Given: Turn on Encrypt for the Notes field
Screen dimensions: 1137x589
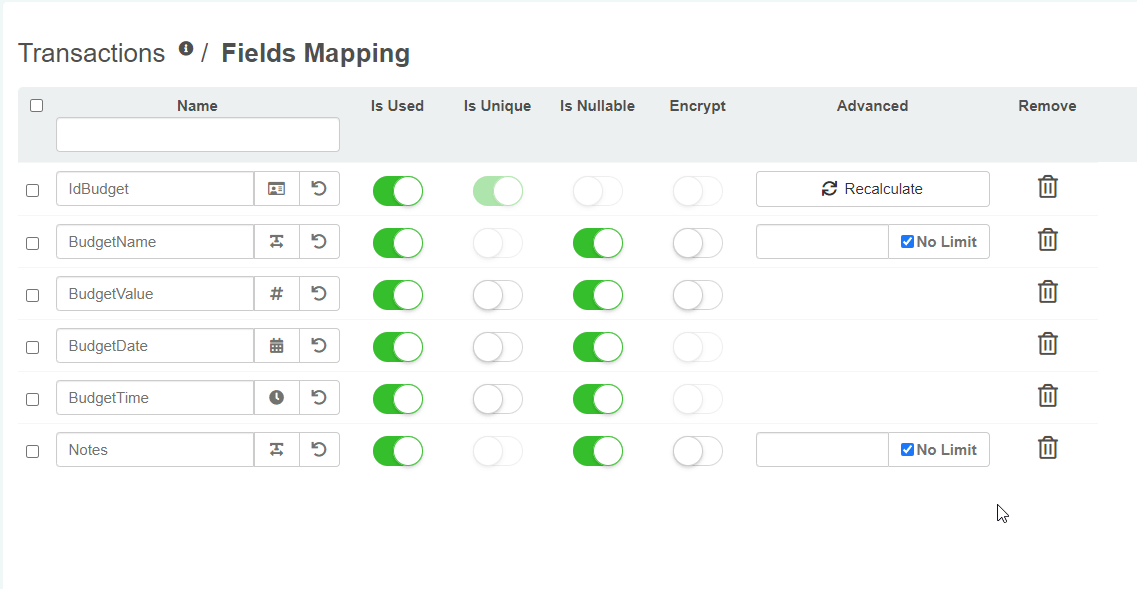Looking at the screenshot, I should (x=697, y=451).
